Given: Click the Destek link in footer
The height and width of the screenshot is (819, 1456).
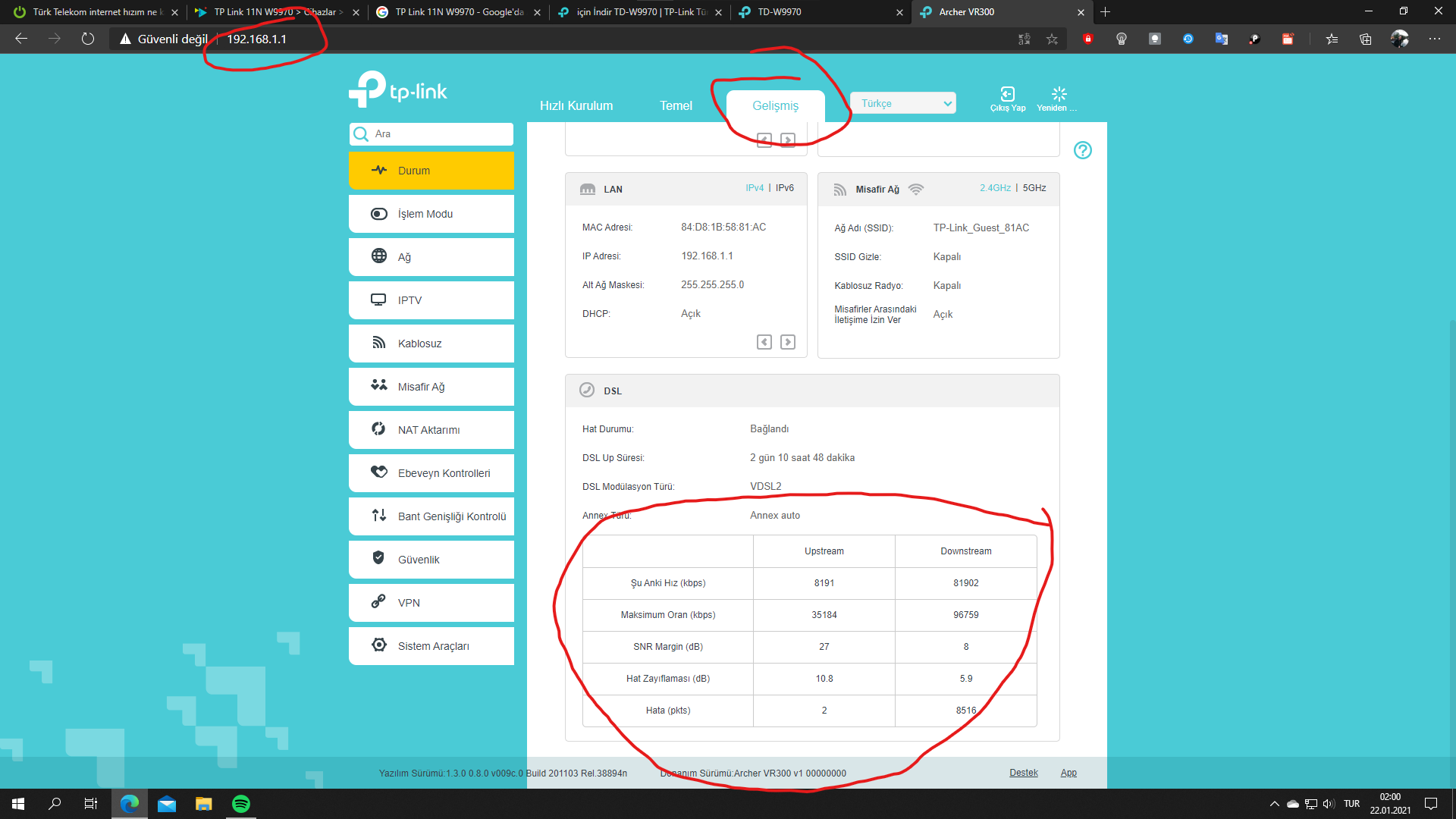Looking at the screenshot, I should [x=1023, y=773].
